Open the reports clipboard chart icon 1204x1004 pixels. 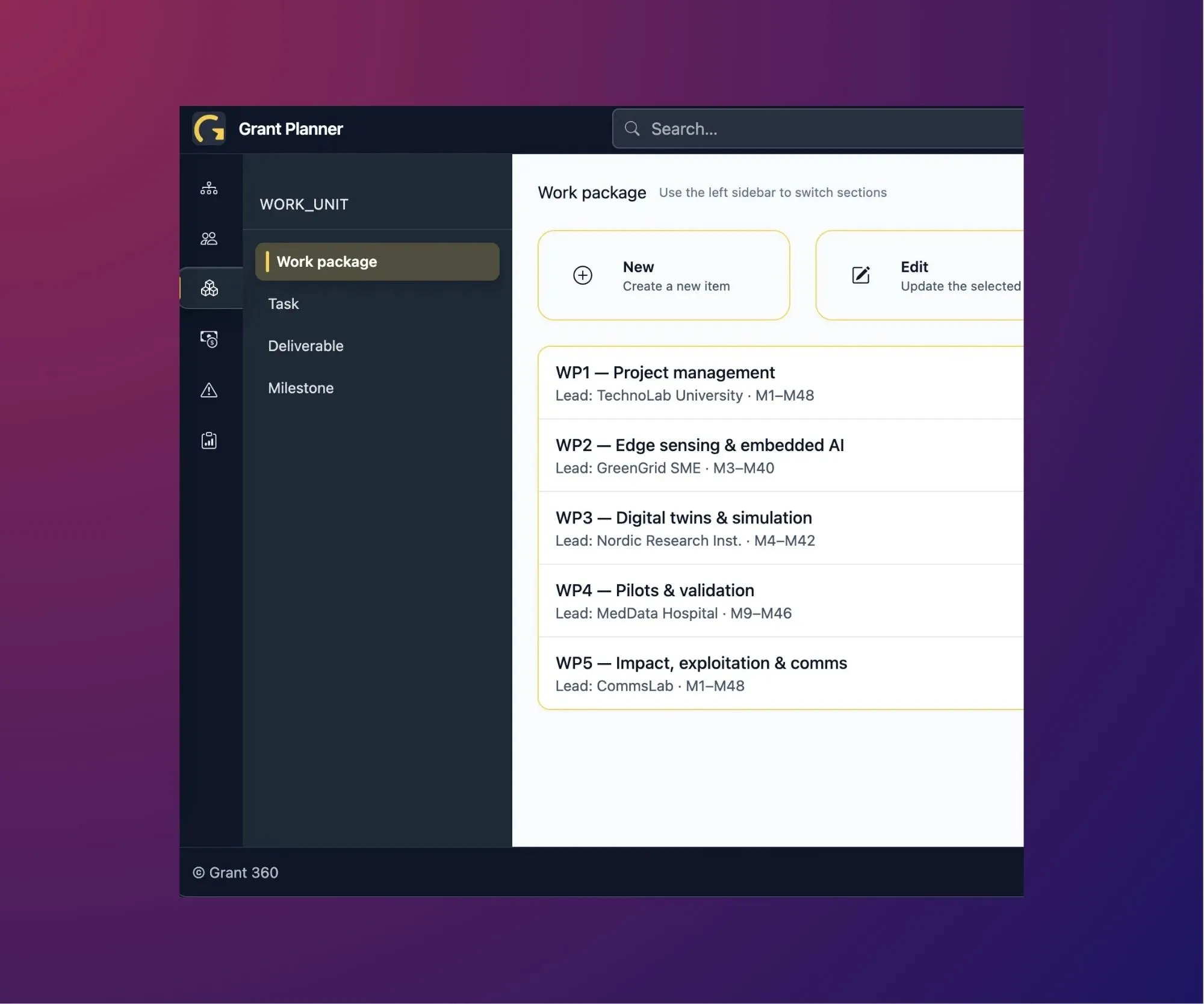click(209, 440)
